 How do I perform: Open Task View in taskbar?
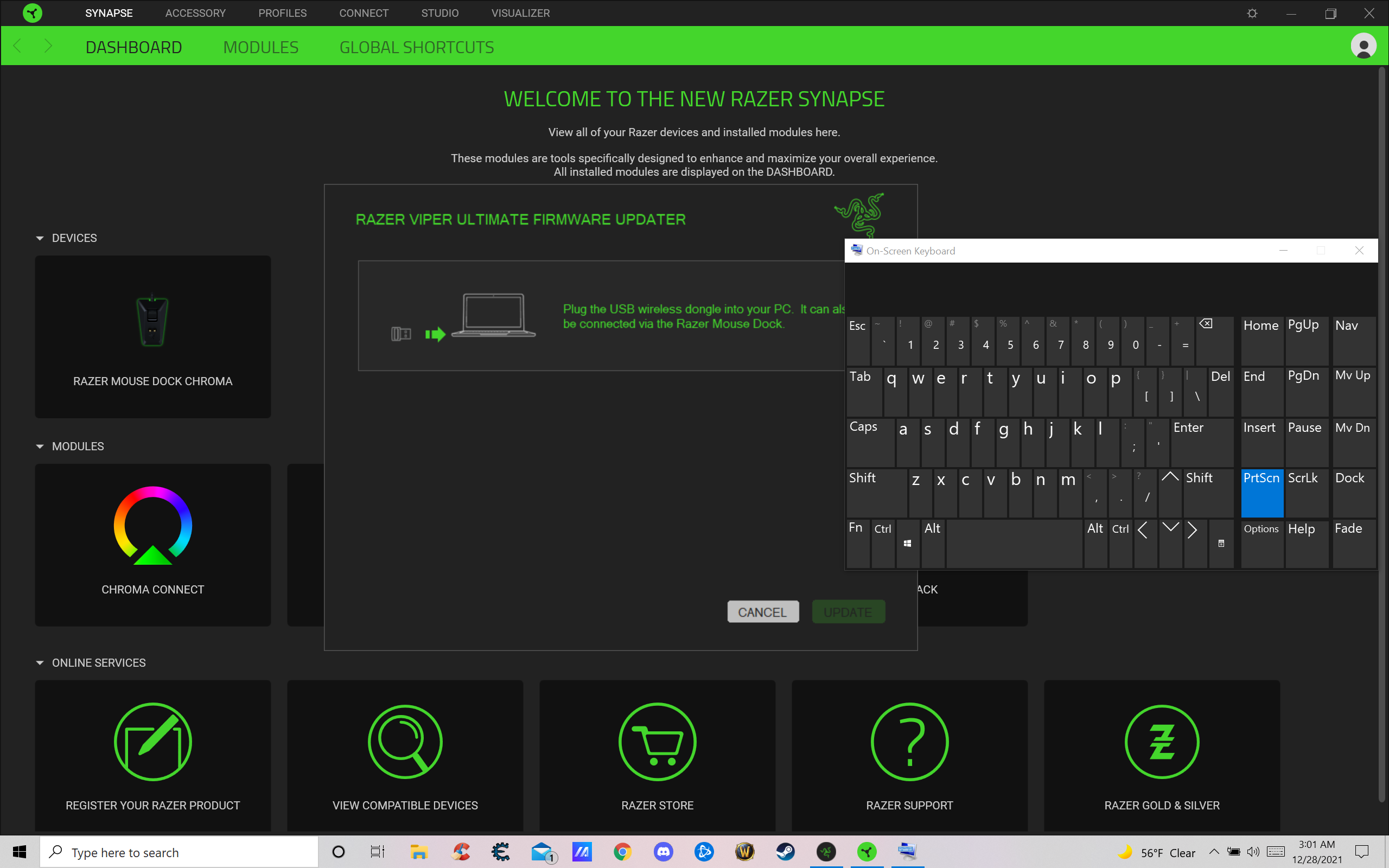[x=377, y=852]
